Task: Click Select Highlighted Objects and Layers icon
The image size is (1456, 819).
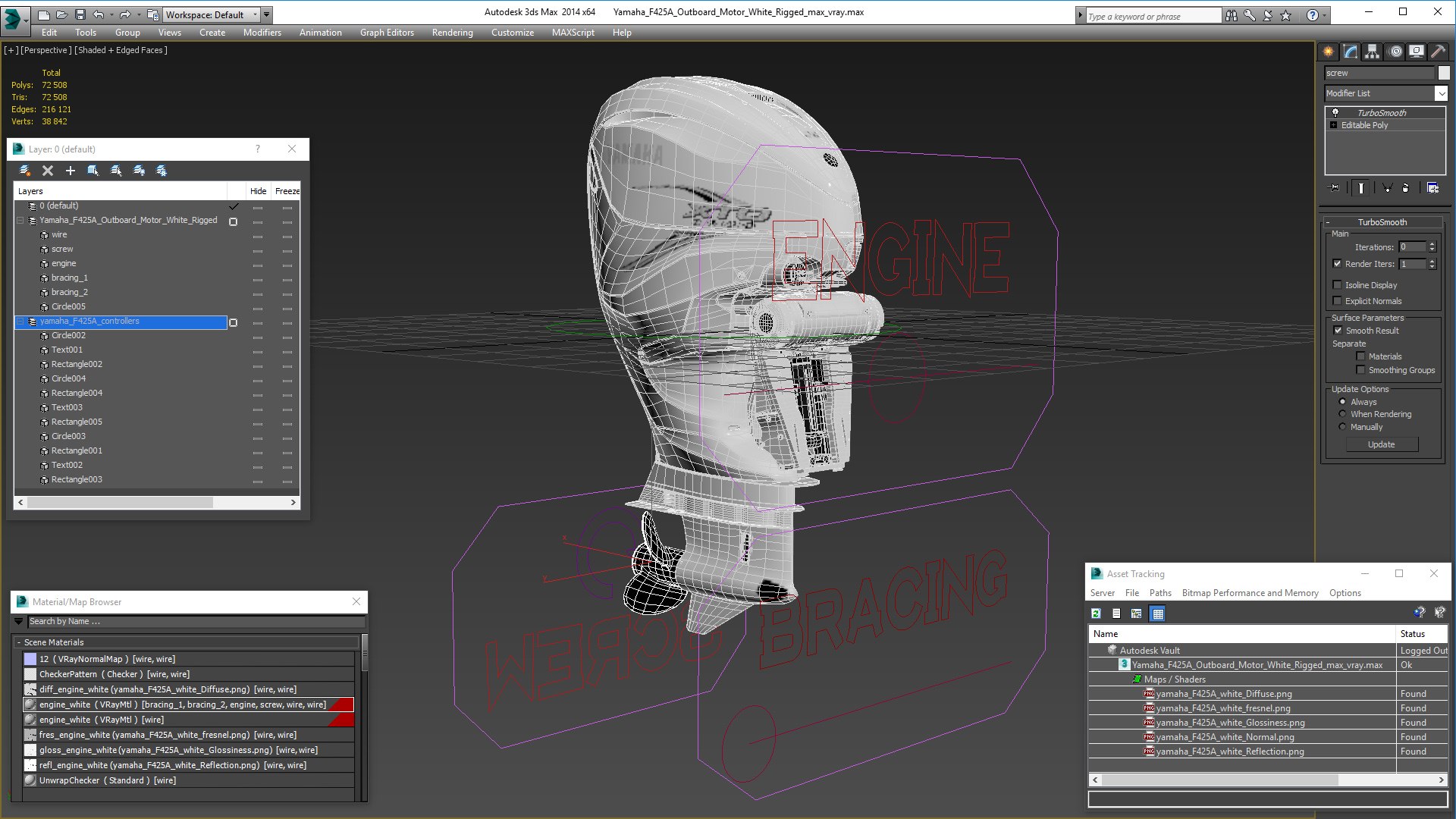Action: (93, 171)
